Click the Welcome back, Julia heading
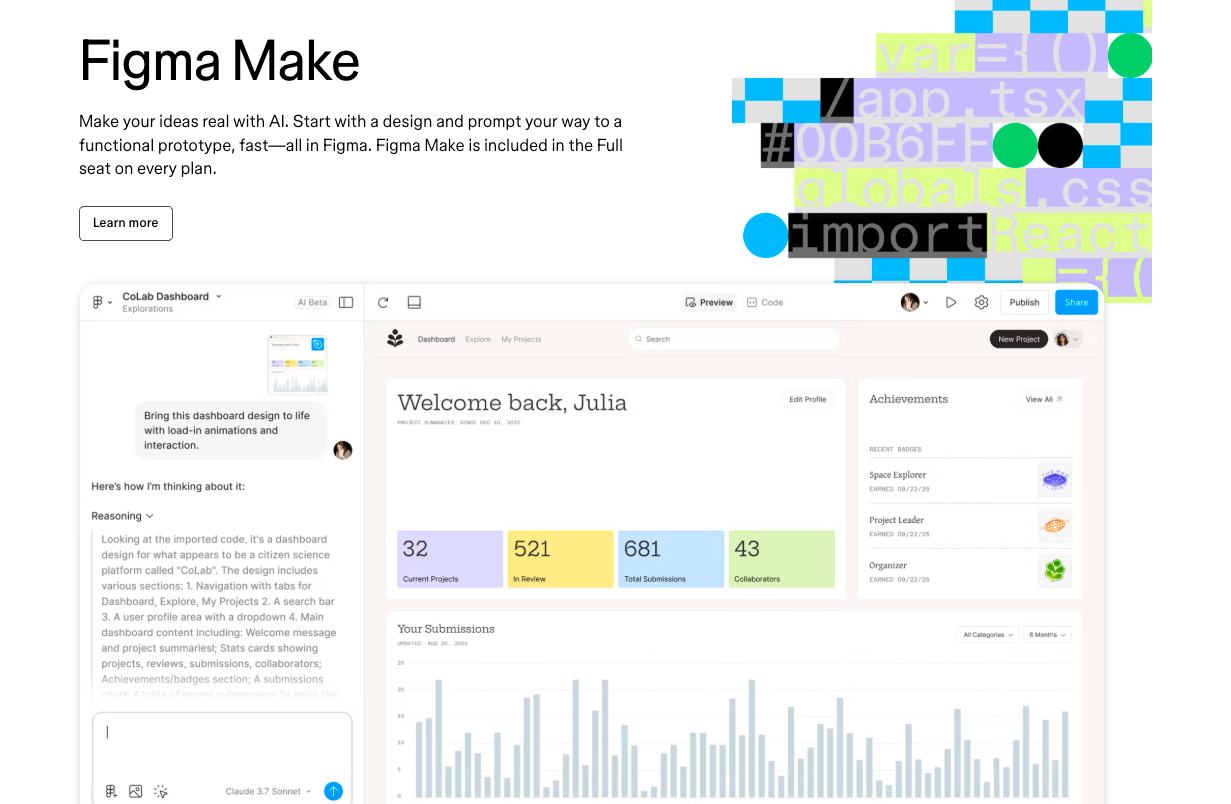Image resolution: width=1231 pixels, height=804 pixels. click(x=512, y=403)
